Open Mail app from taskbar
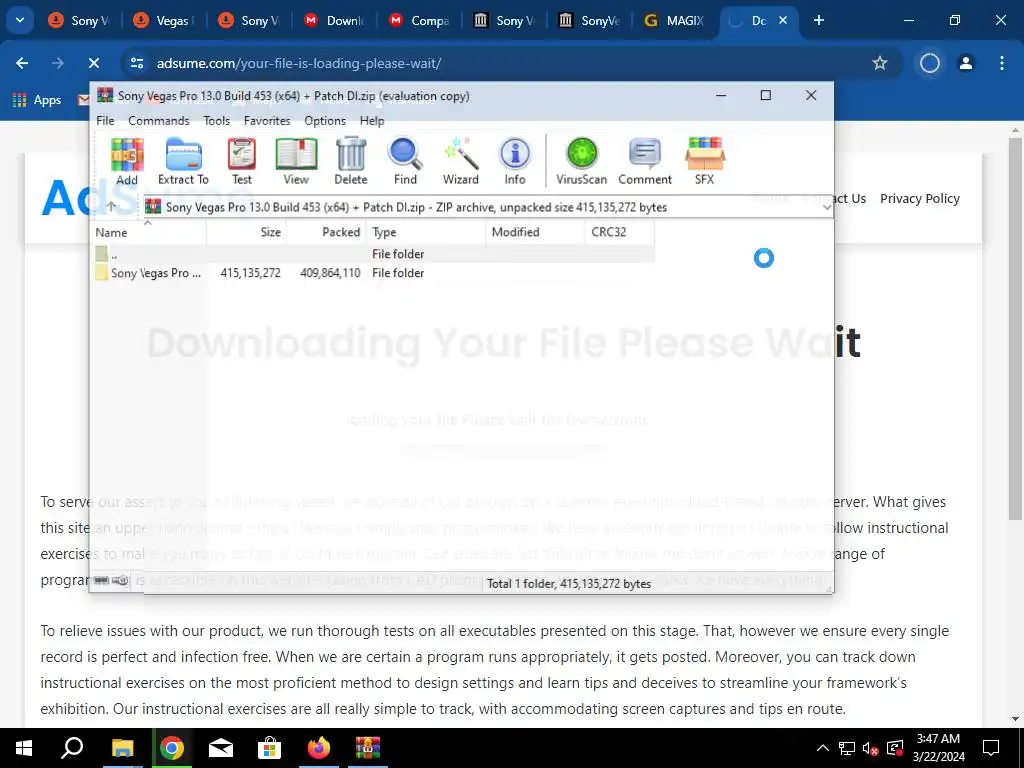The image size is (1024, 768). tap(221, 748)
